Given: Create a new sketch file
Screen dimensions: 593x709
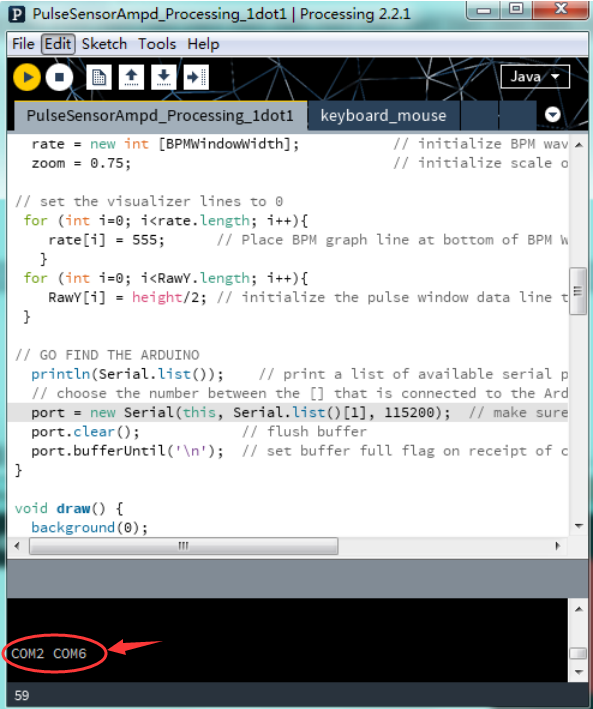Looking at the screenshot, I should tap(99, 77).
